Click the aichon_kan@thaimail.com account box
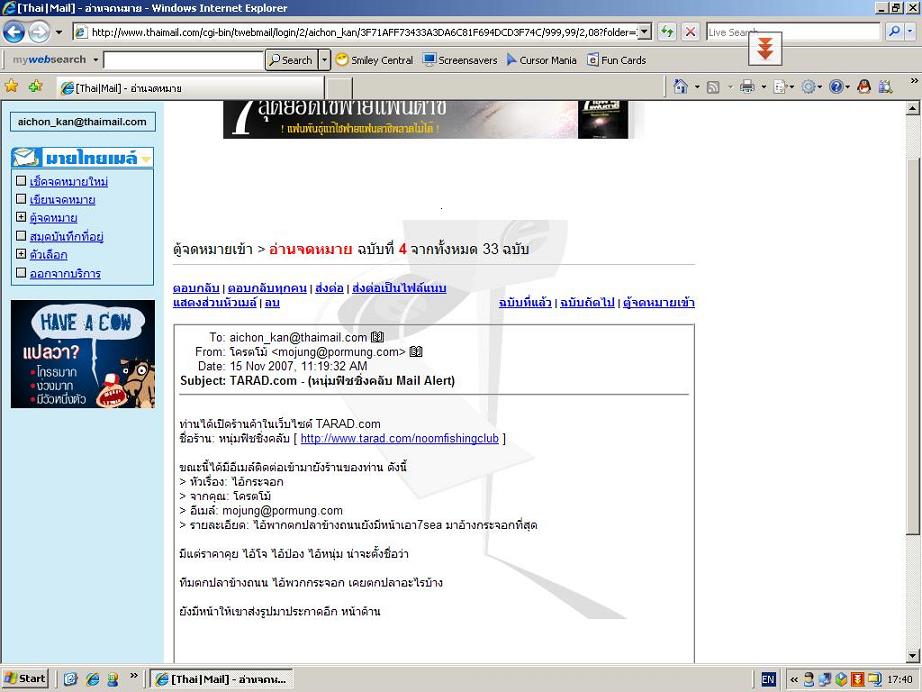The height and width of the screenshot is (692, 922). pos(82,122)
